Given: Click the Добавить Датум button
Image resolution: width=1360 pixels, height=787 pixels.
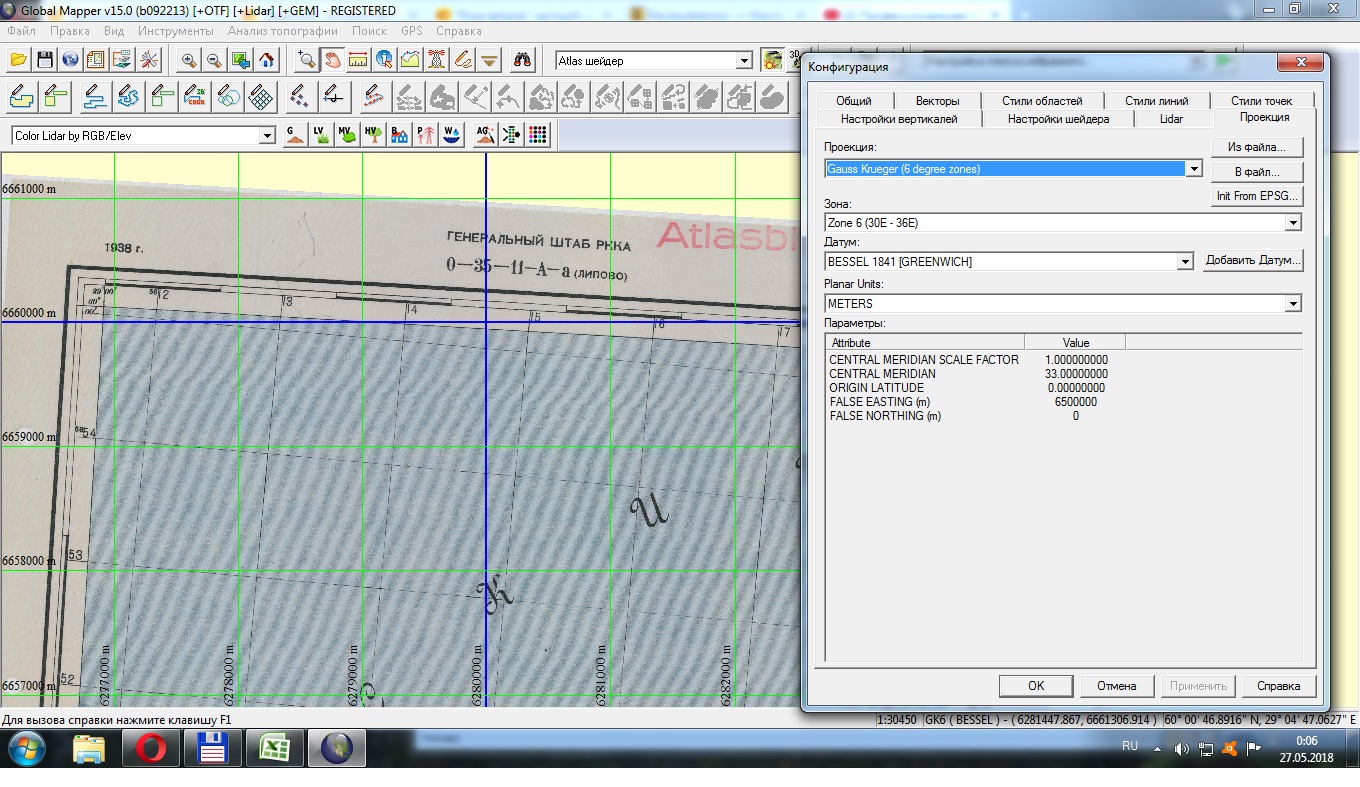Looking at the screenshot, I should coord(1254,260).
